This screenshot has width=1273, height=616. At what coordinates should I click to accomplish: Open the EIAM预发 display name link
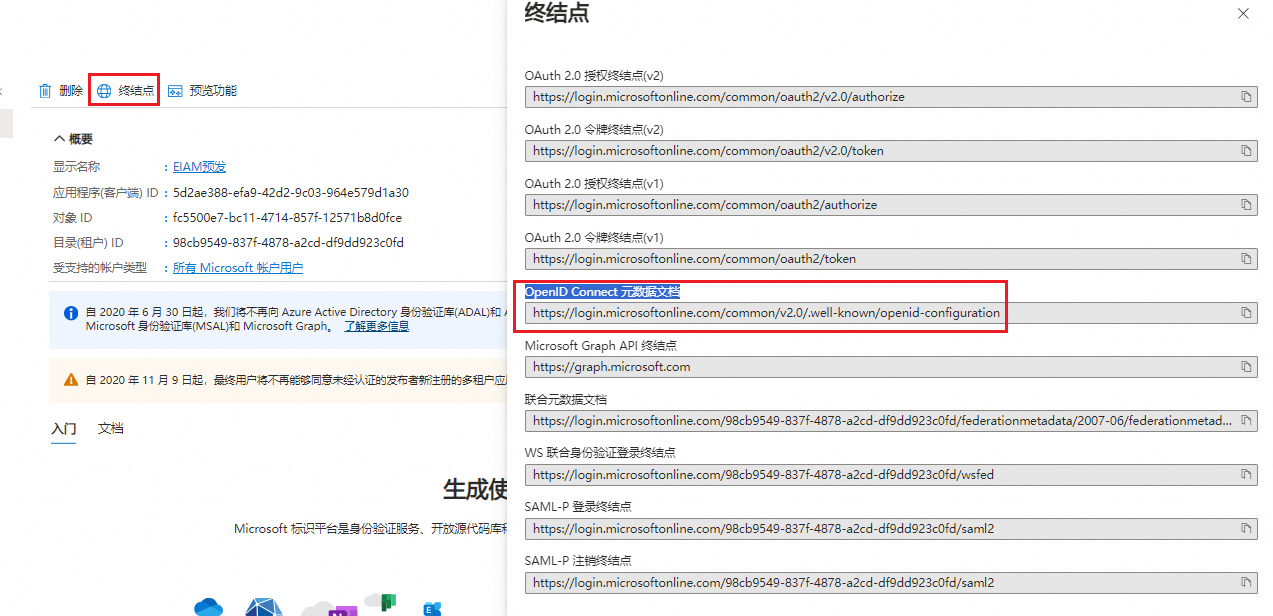[x=199, y=167]
